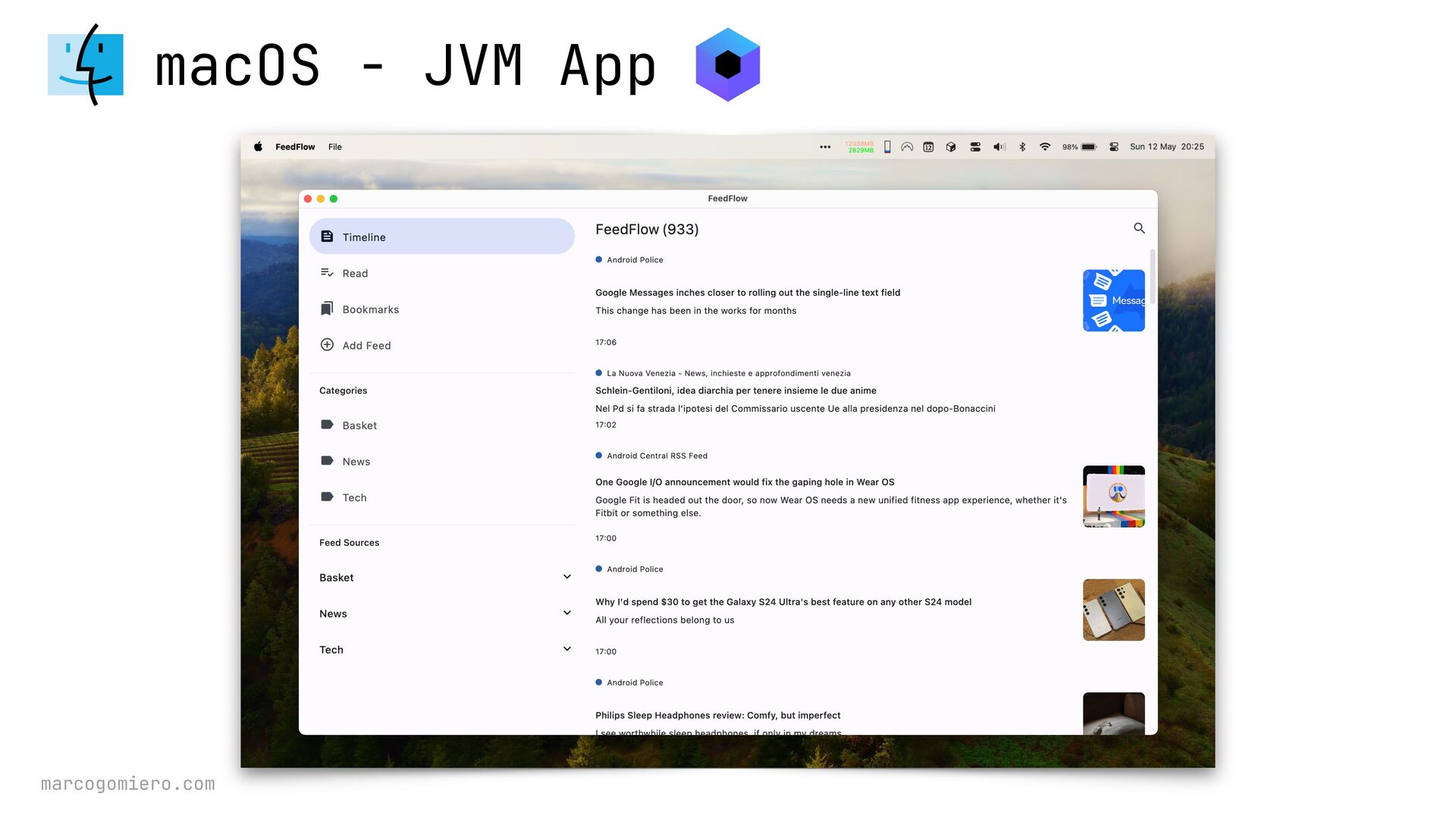Viewport: 1456px width, 819px height.
Task: Click the Basket category label icon
Action: [327, 425]
